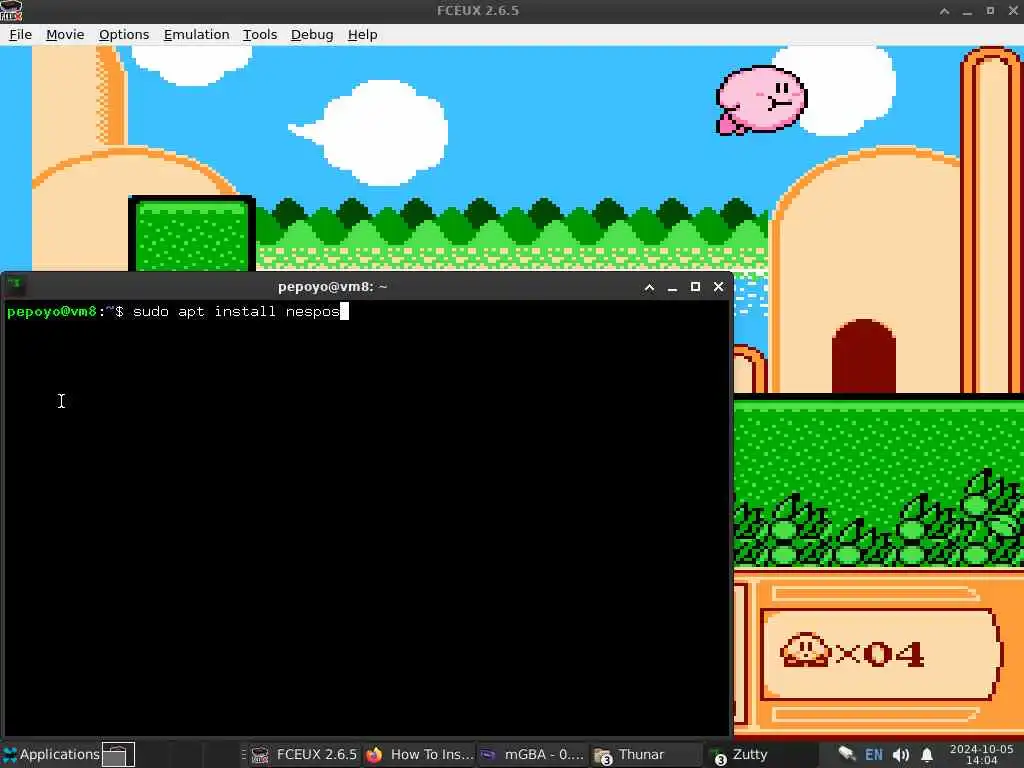The height and width of the screenshot is (768, 1024).
Task: Open the EN keyboard layout indicator
Action: [874, 755]
